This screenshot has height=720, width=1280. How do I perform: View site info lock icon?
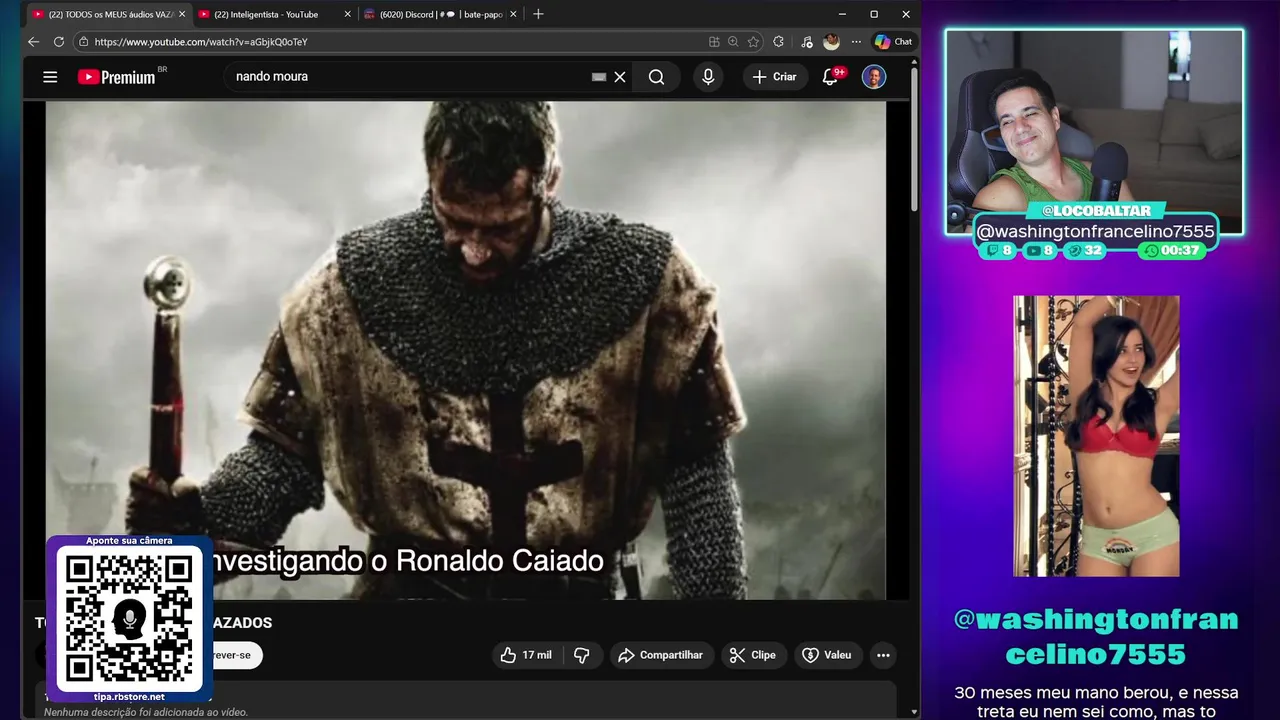point(84,42)
